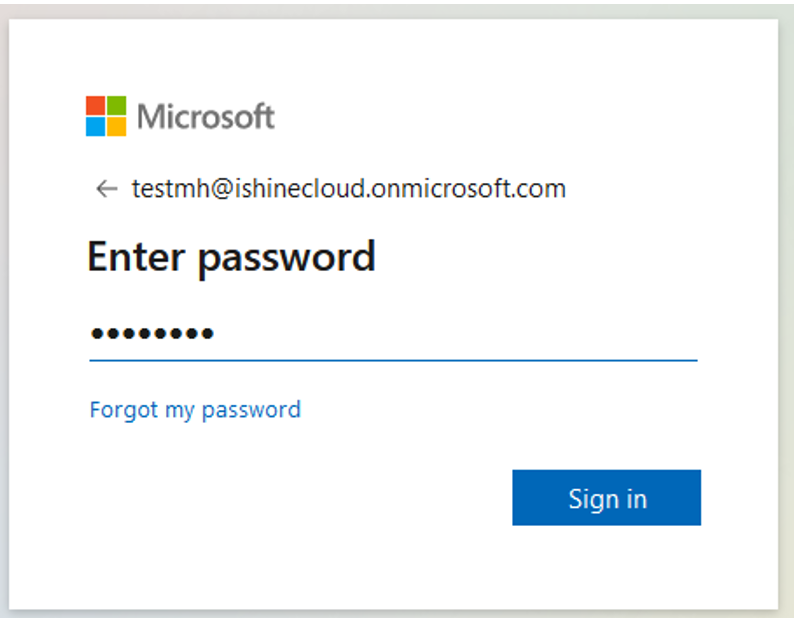Screen dimensions: 796x619
Task: Click empty space right of password dots
Action: point(455,334)
